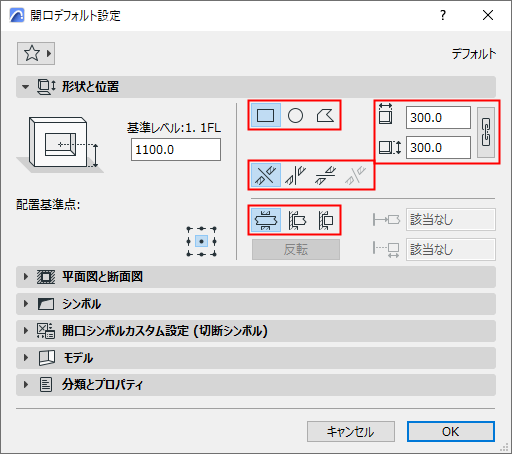Click the モデル panel icon
512x454 pixels.
(47, 358)
